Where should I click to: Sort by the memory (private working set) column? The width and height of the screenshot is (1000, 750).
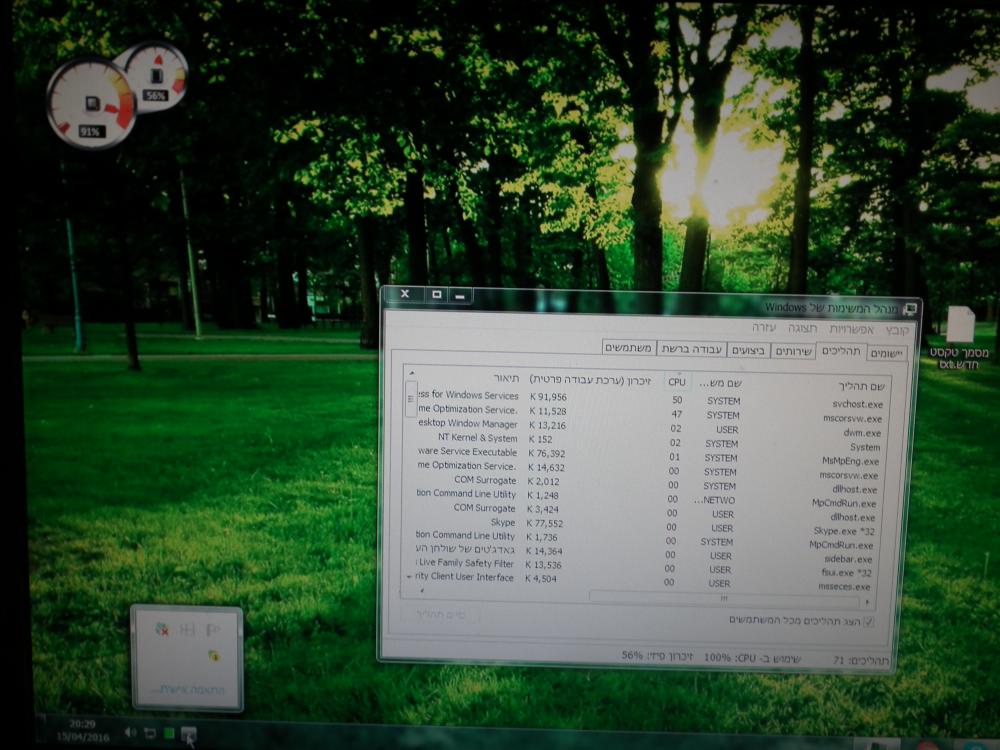589,380
